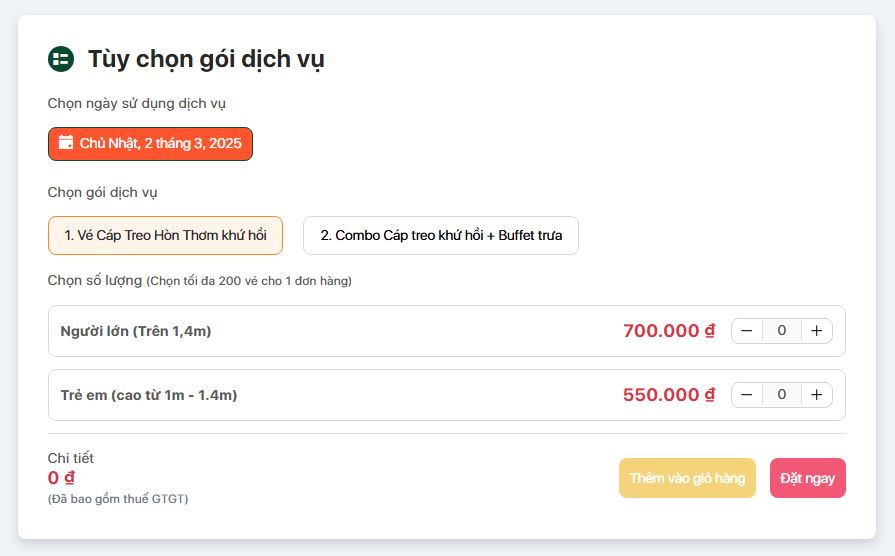Click the Tùy chọn gói dịch vụ heading
The image size is (895, 556).
point(206,59)
